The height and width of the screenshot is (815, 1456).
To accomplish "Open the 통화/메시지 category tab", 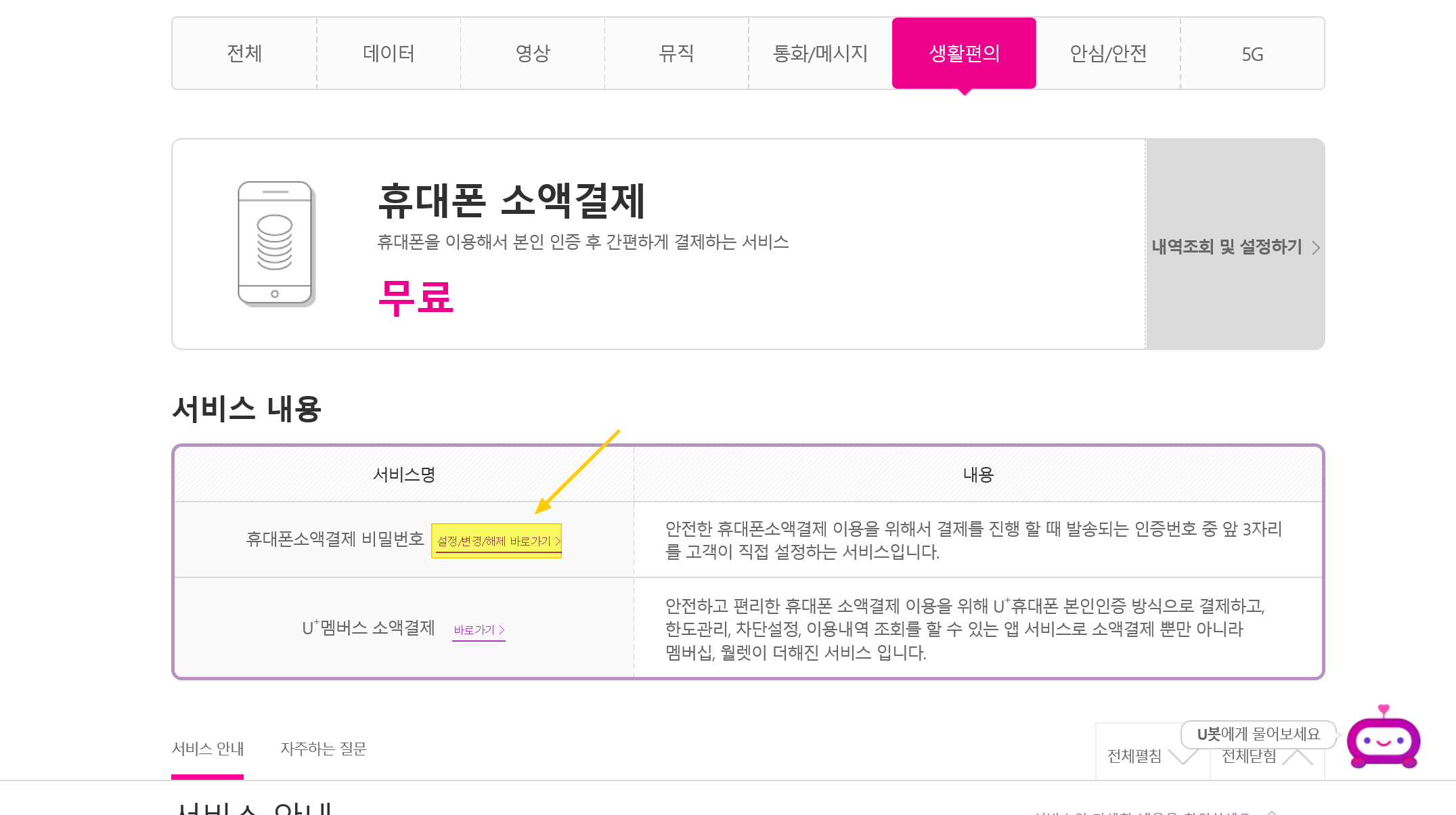I will pyautogui.click(x=820, y=53).
